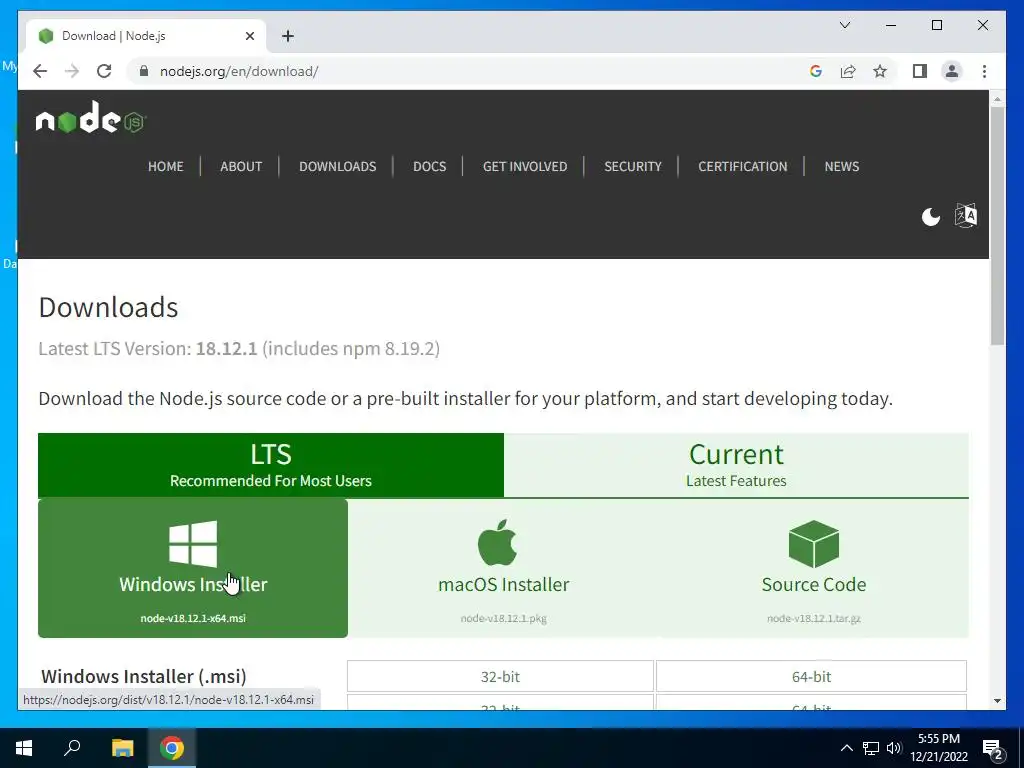Click the 'Windows Installer (.msi)' row label
This screenshot has height=768, width=1024.
(144, 676)
